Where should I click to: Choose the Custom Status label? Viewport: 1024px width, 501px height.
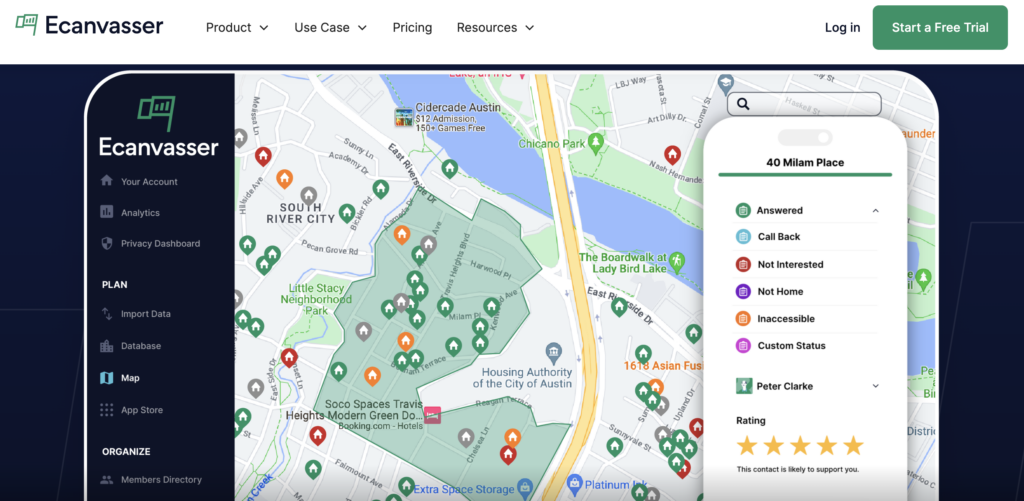[792, 346]
